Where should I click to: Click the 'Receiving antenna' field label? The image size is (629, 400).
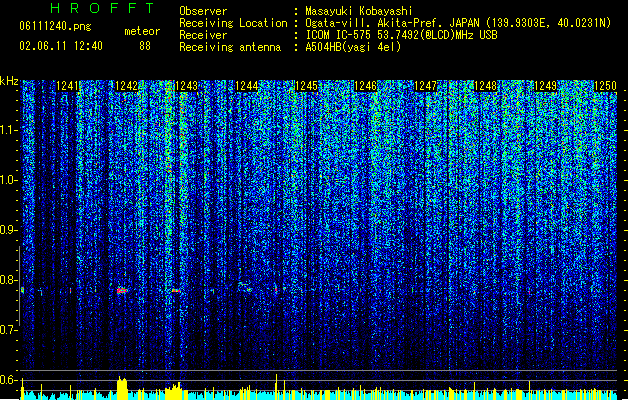pos(230,47)
